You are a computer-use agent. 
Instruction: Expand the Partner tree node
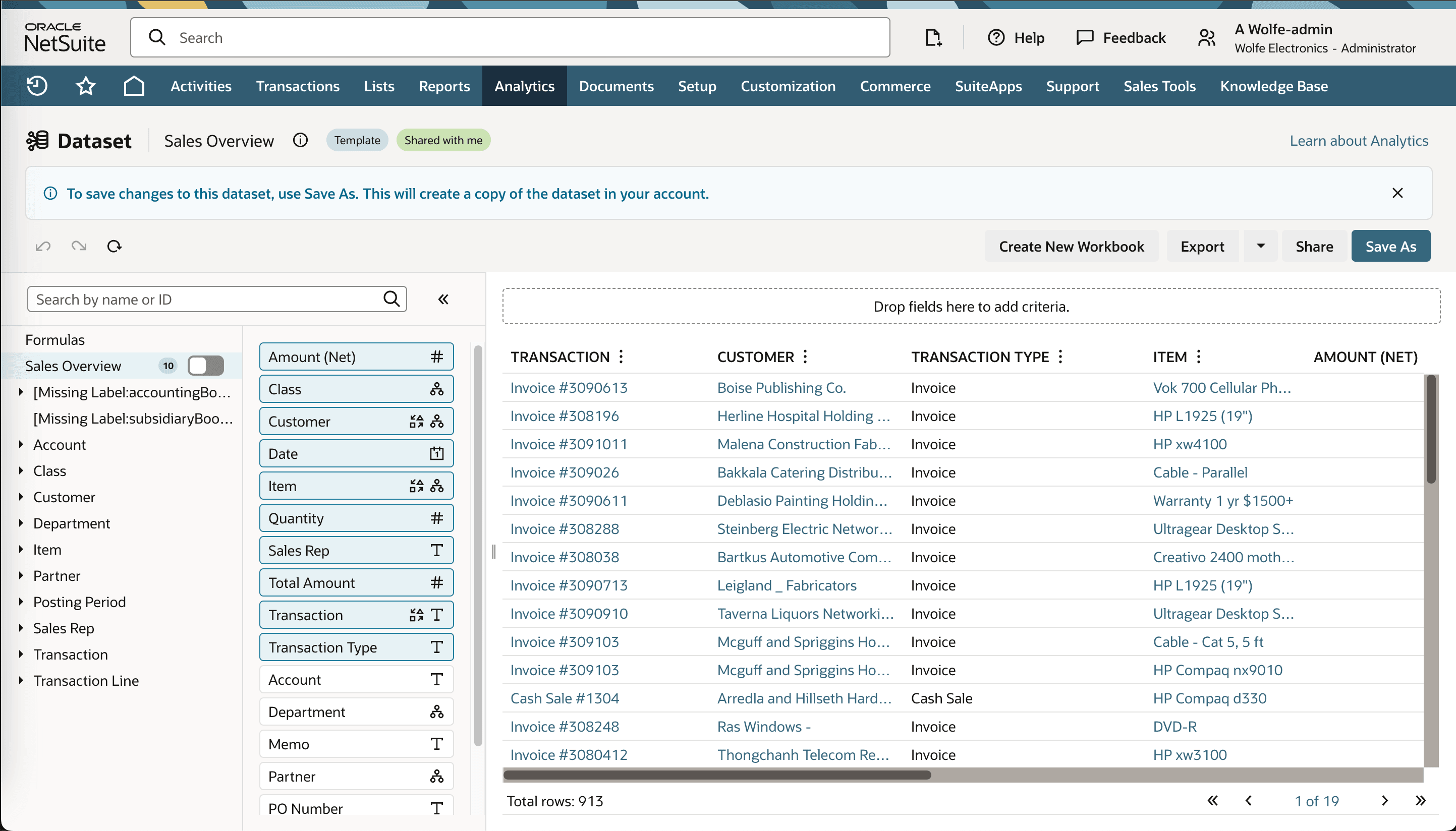point(21,576)
